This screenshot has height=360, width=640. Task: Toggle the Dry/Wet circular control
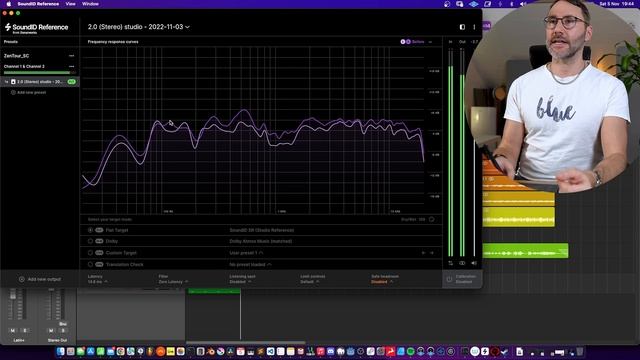pyautogui.click(x=431, y=220)
